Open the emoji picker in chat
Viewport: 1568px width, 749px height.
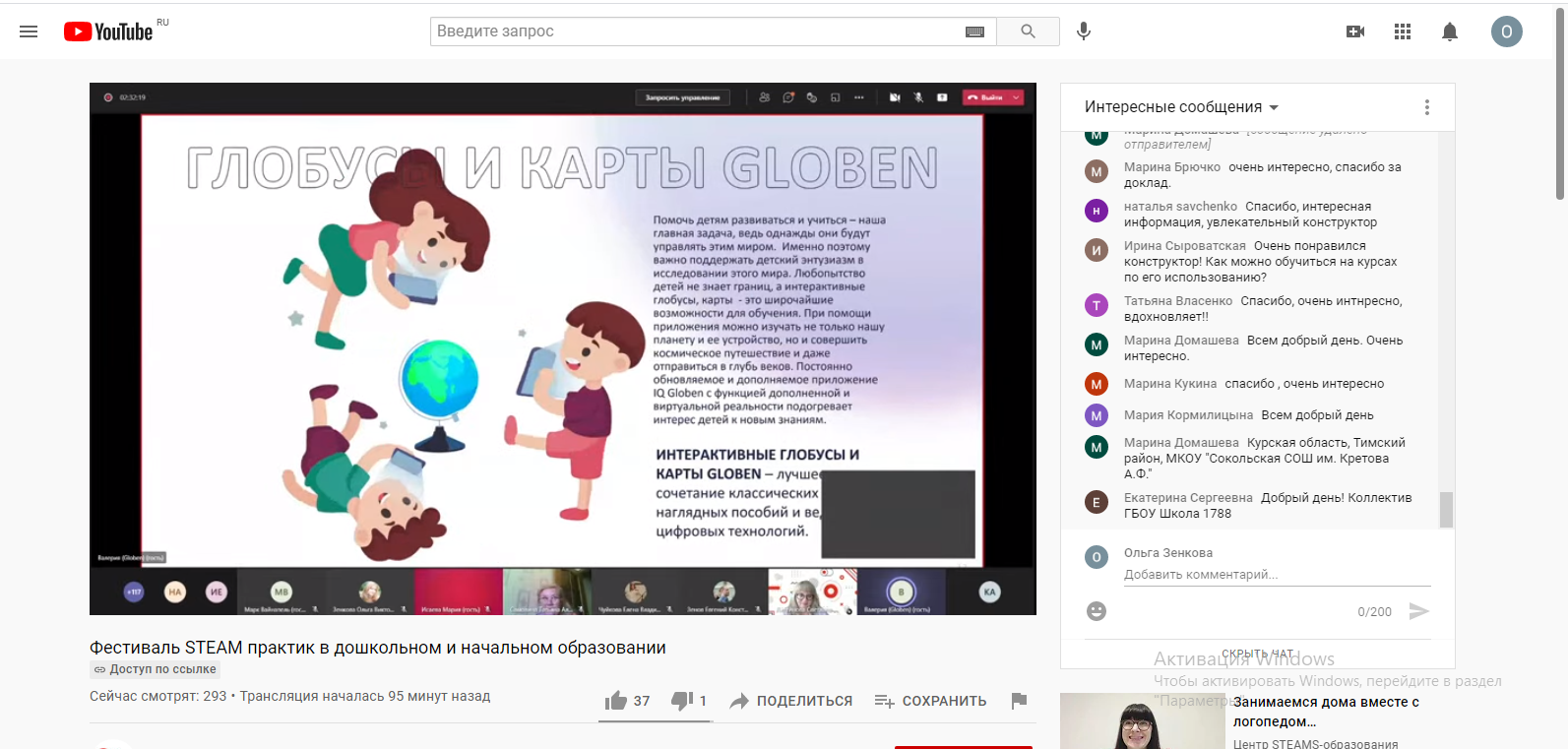(1097, 611)
